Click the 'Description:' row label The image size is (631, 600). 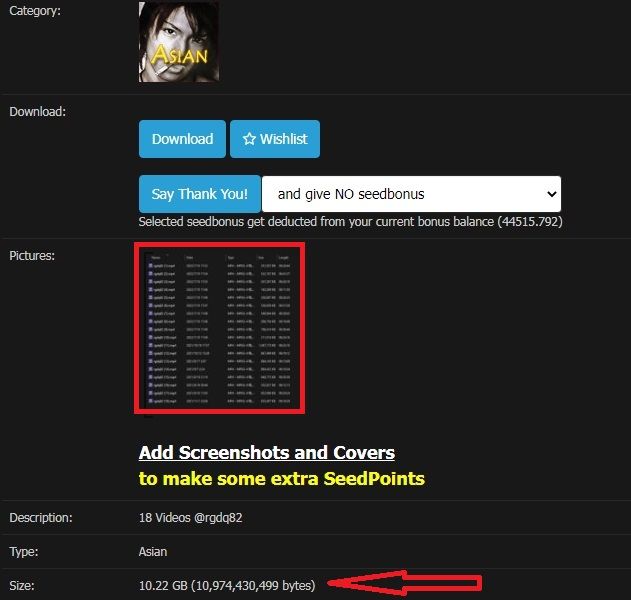pos(41,518)
